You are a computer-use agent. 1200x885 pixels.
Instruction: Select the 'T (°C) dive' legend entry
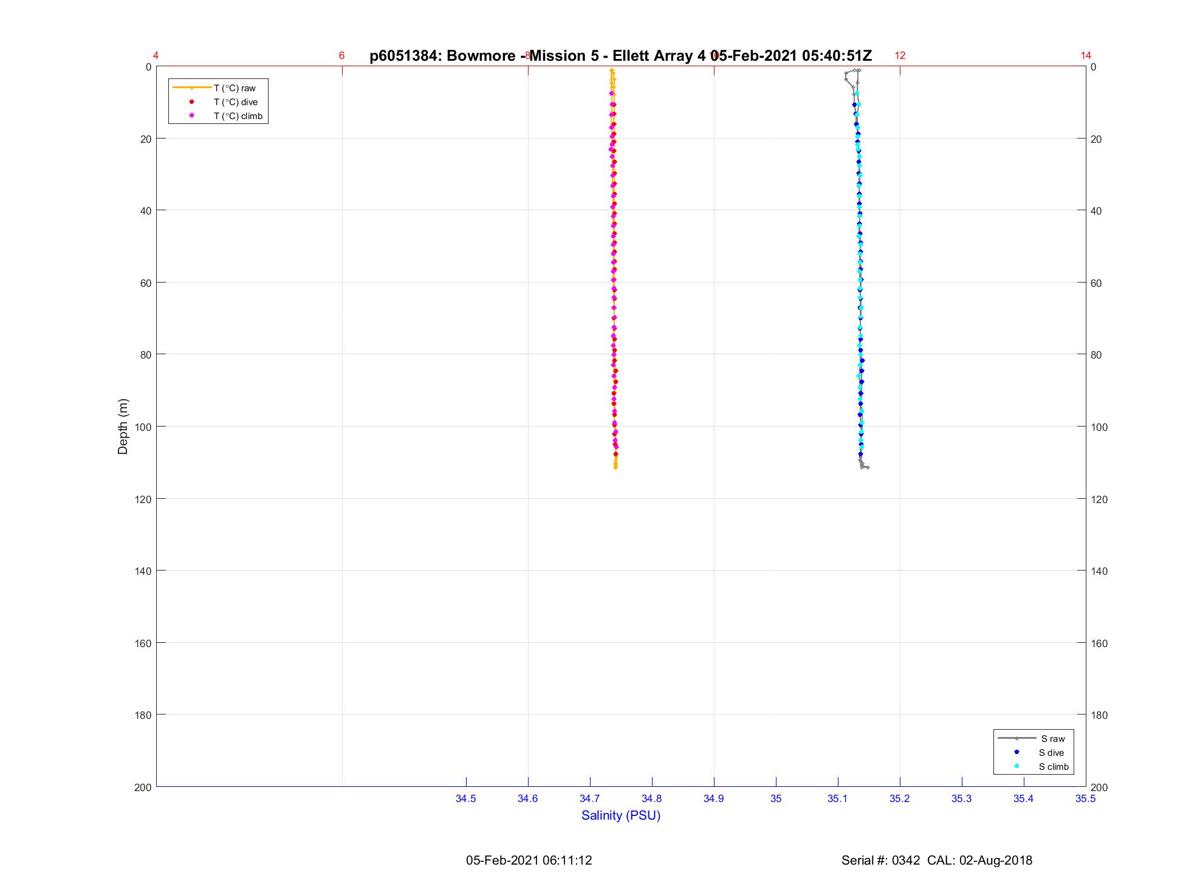click(x=235, y=102)
